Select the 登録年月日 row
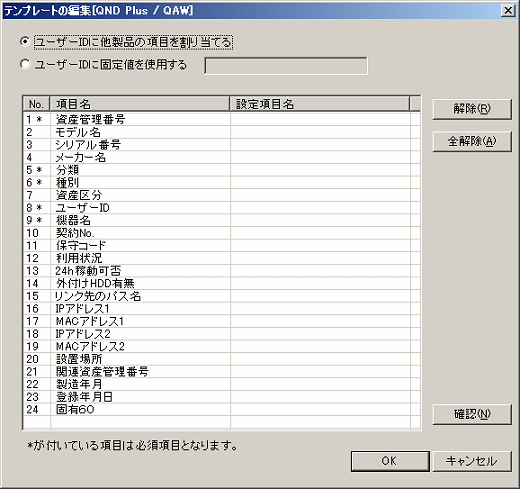The image size is (520, 489). tap(217, 397)
